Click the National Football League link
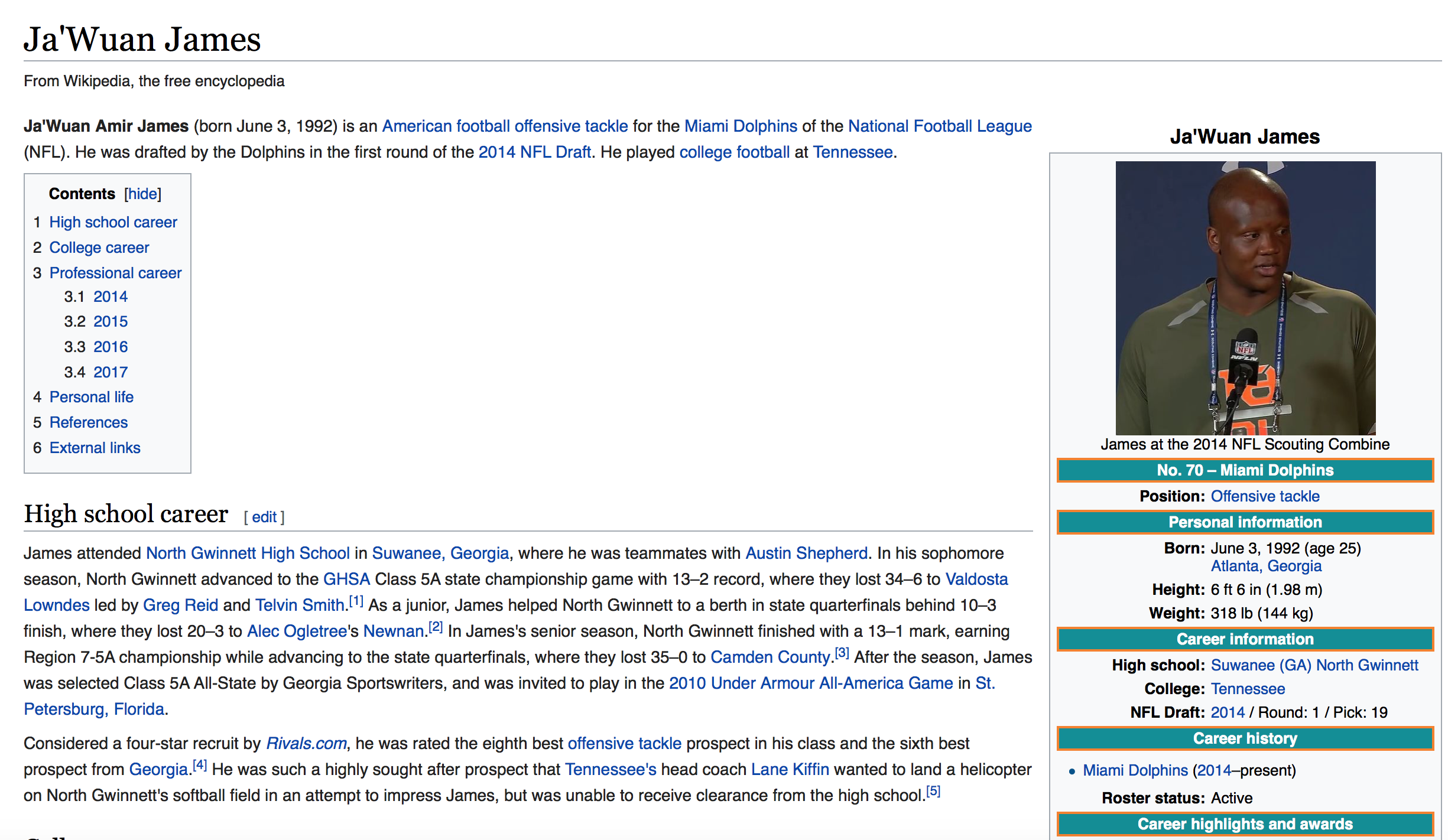Image resolution: width=1448 pixels, height=840 pixels. [x=940, y=126]
